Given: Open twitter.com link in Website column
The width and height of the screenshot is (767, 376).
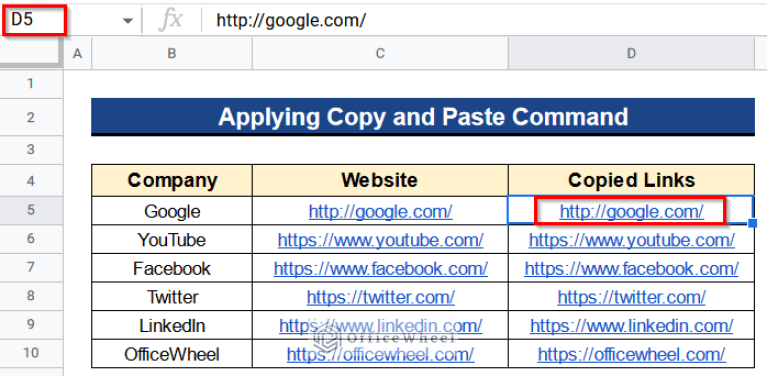Looking at the screenshot, I should (381, 296).
